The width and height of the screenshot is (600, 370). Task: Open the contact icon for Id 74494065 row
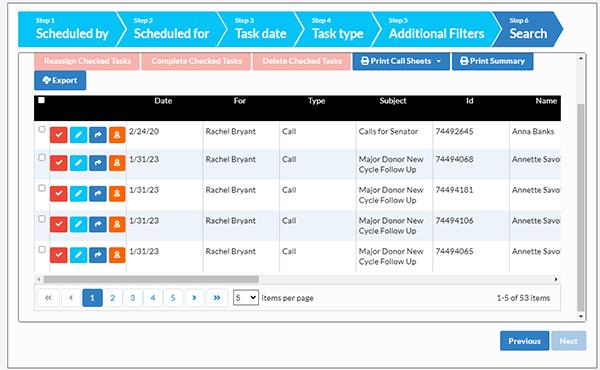pyautogui.click(x=117, y=255)
